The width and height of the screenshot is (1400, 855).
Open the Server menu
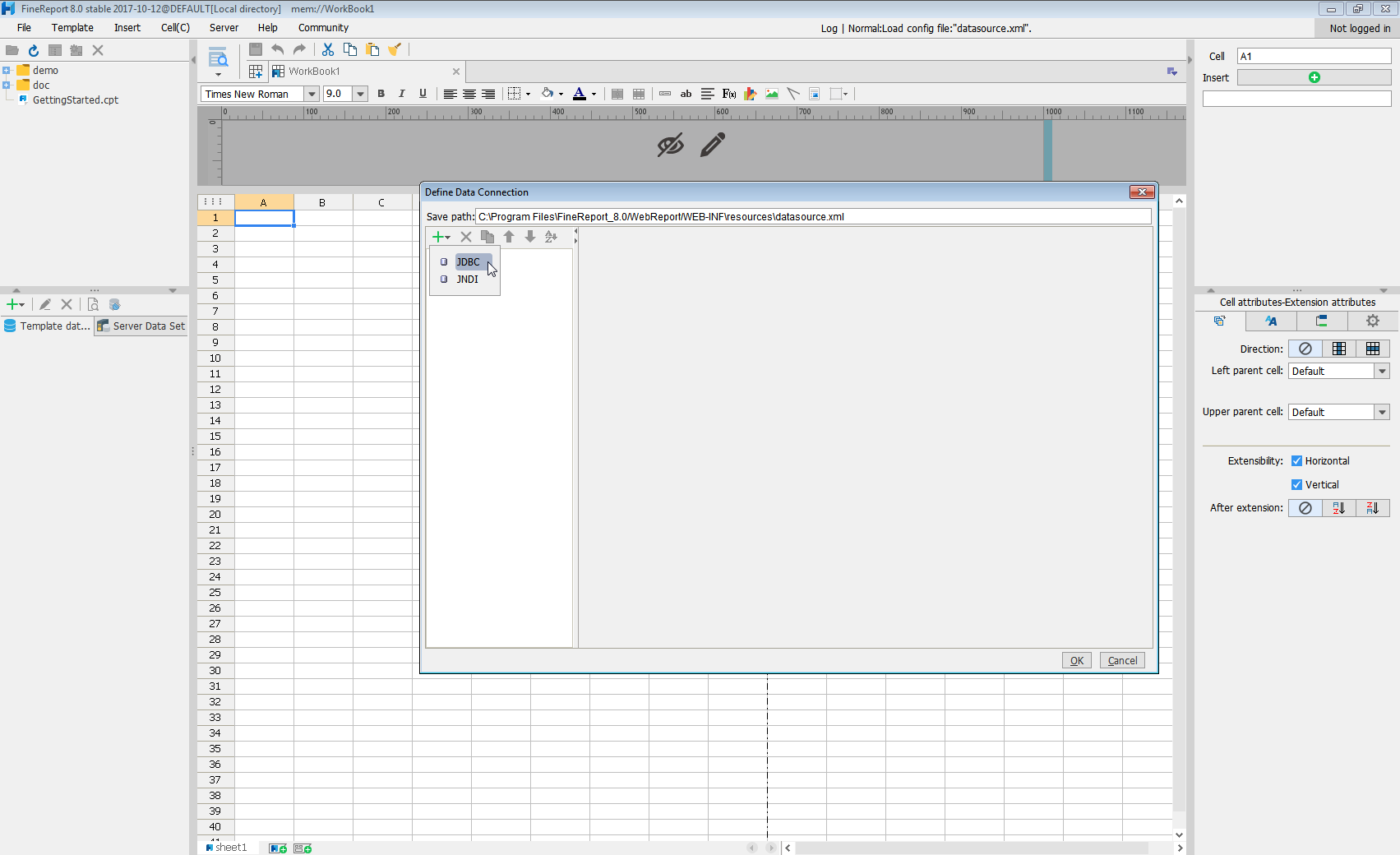click(x=224, y=28)
